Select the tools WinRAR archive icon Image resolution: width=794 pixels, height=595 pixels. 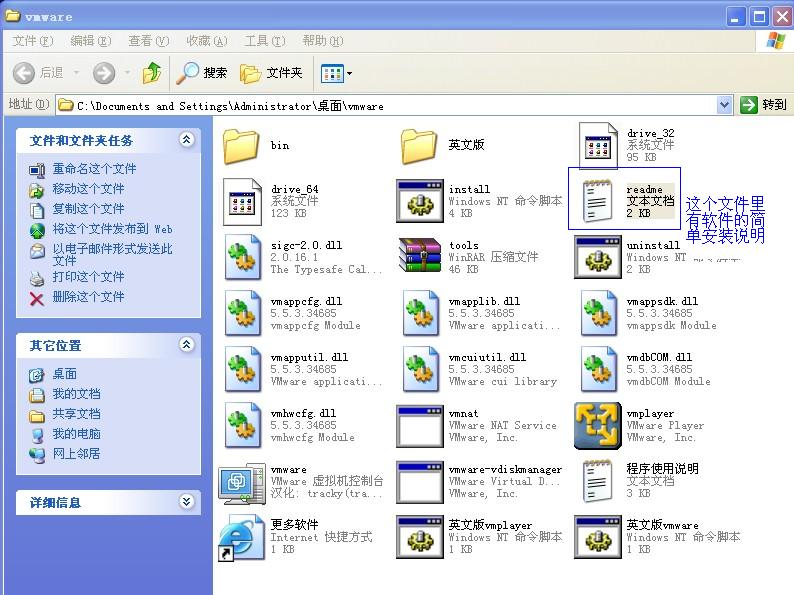(x=420, y=257)
